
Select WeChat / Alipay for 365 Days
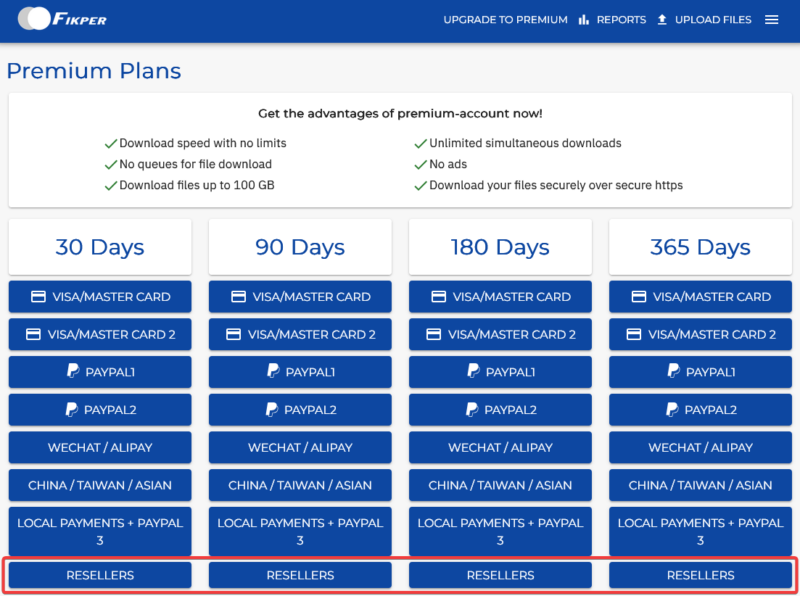(x=701, y=448)
